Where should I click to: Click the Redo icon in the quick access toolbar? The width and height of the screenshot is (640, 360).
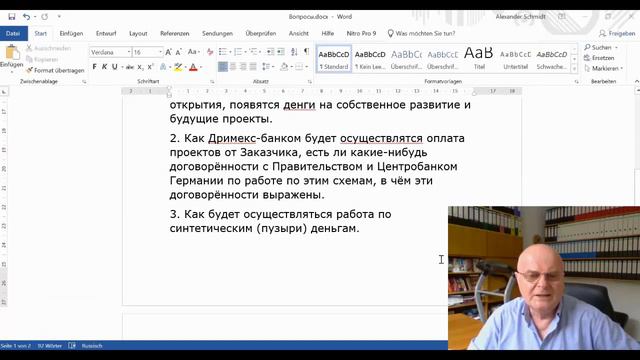[x=44, y=17]
